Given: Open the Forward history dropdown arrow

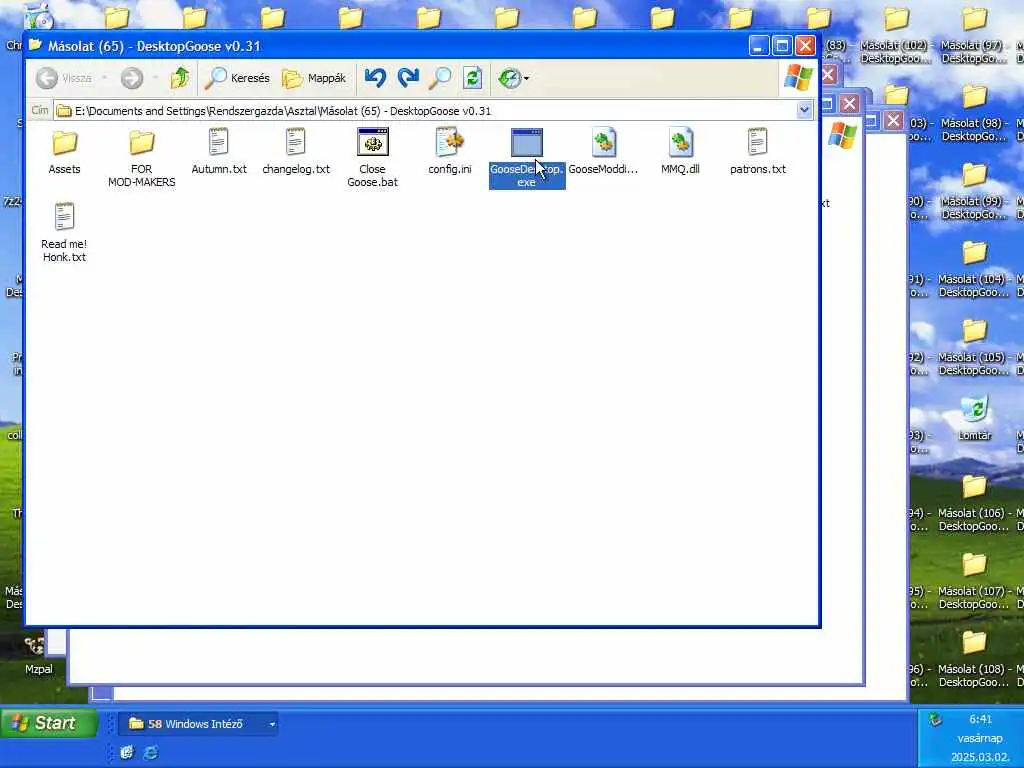Looking at the screenshot, I should pyautogui.click(x=155, y=78).
